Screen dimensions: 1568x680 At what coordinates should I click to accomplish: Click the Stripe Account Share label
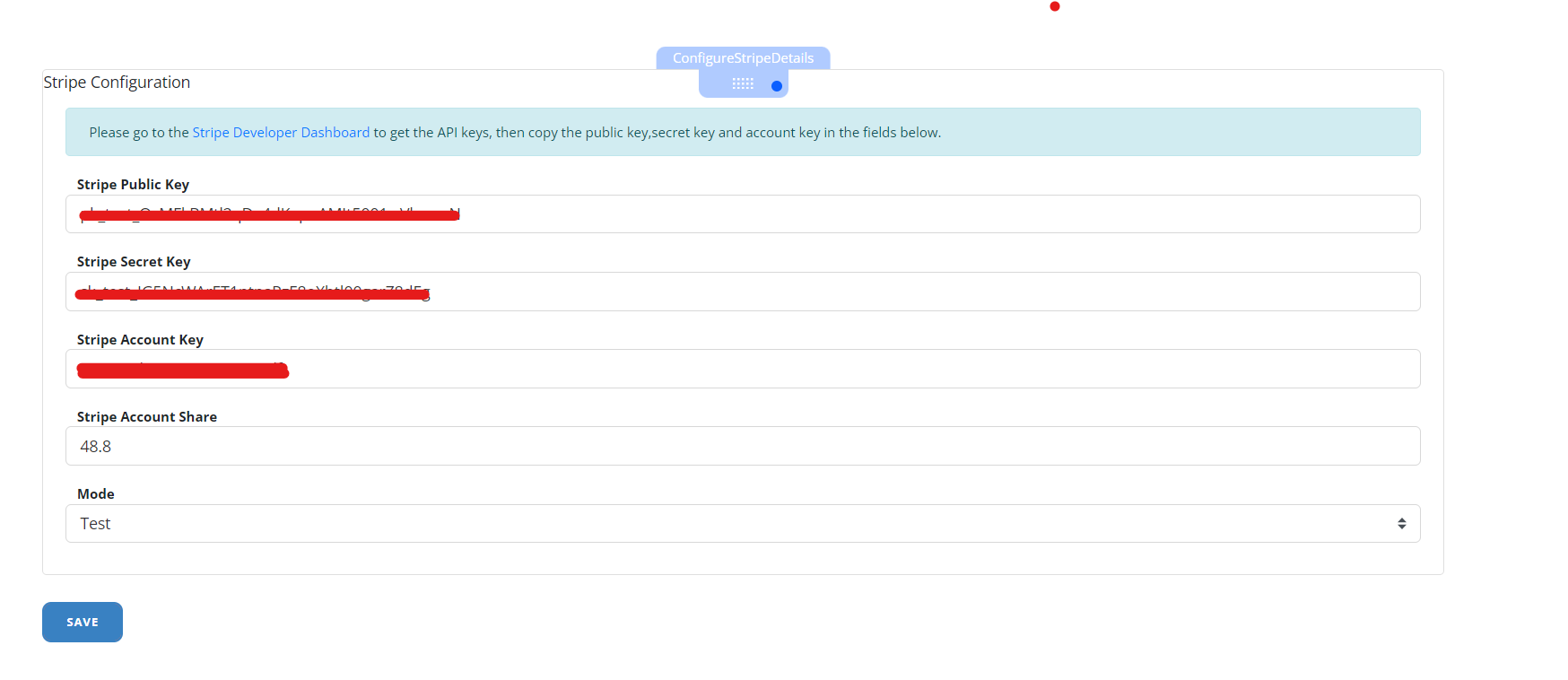click(x=147, y=417)
